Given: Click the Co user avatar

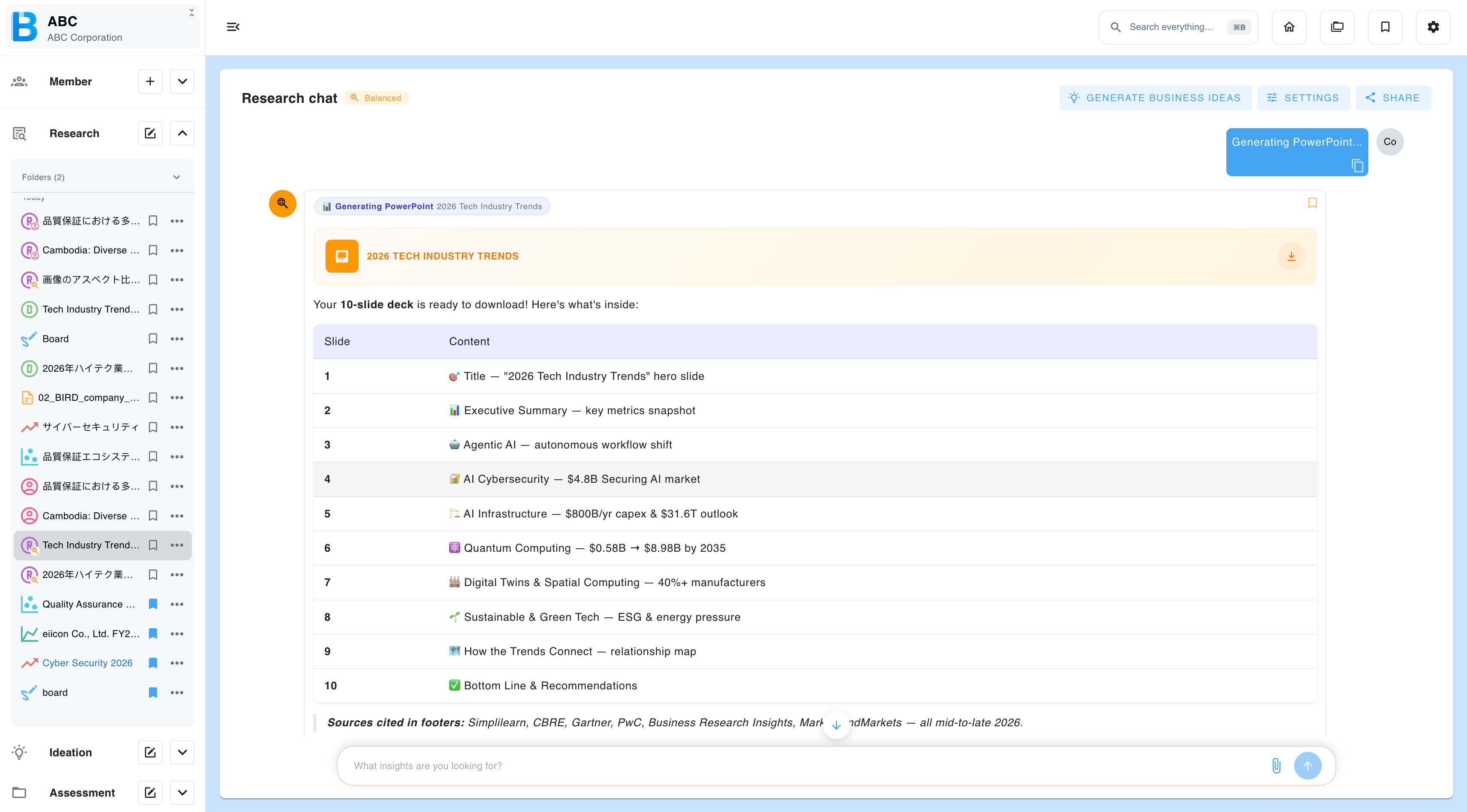Looking at the screenshot, I should click(x=1389, y=141).
